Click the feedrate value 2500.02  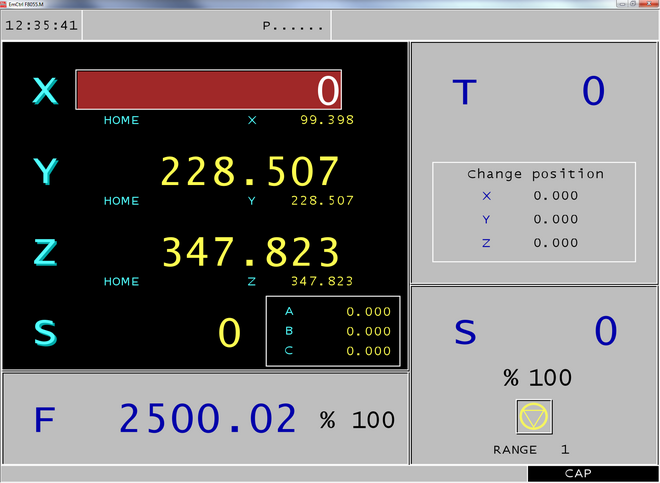[208, 420]
